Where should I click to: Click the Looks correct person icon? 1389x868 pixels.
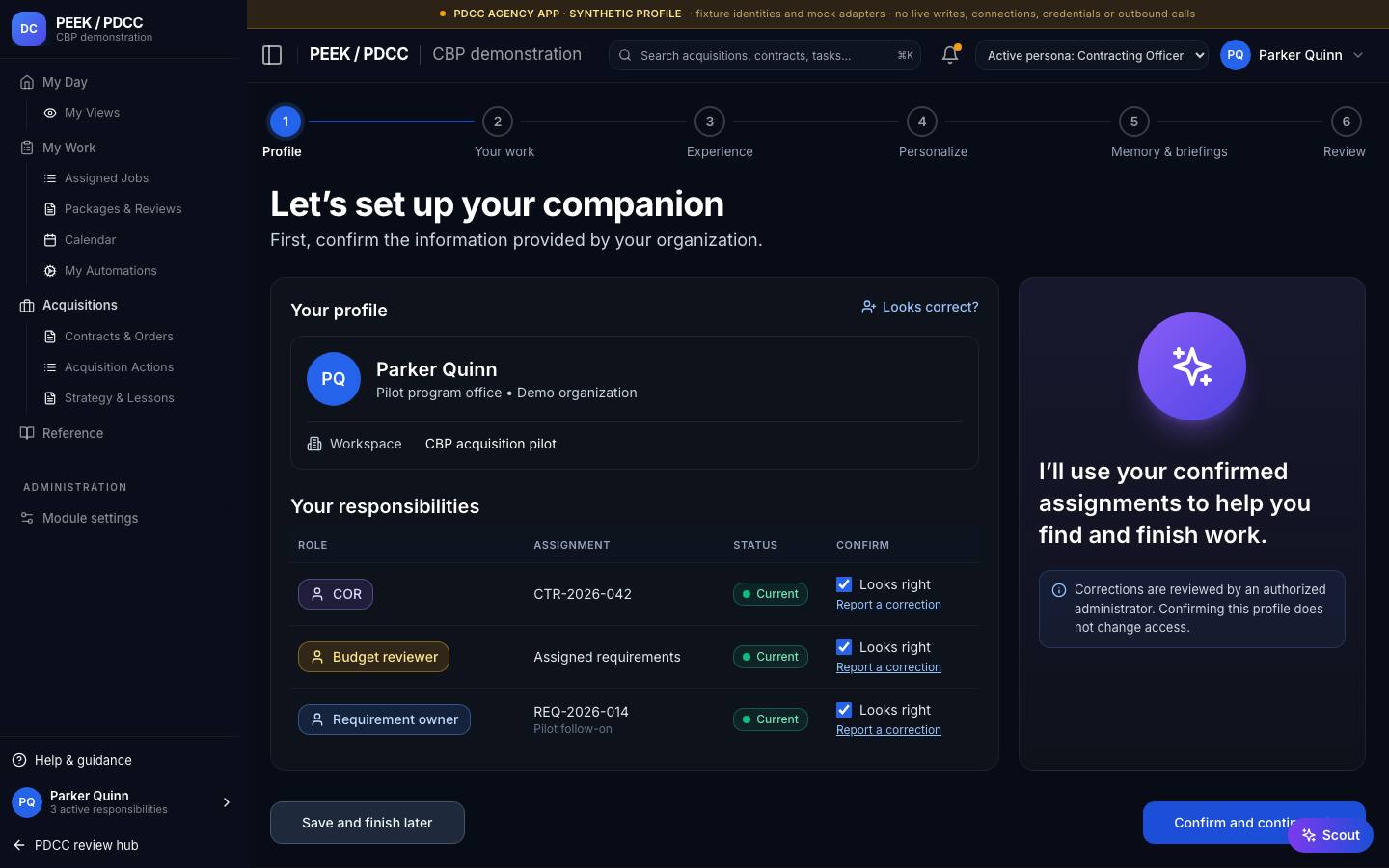tap(868, 307)
